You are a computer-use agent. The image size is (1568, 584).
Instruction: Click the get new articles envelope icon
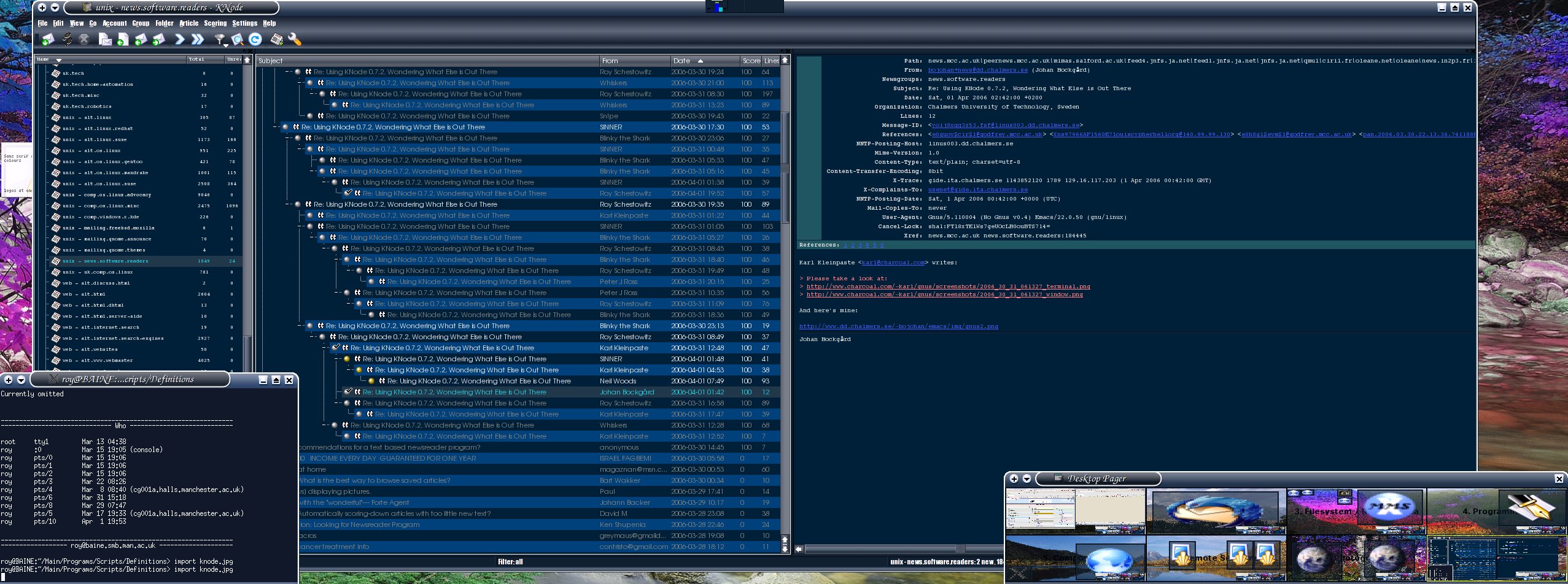tap(48, 40)
